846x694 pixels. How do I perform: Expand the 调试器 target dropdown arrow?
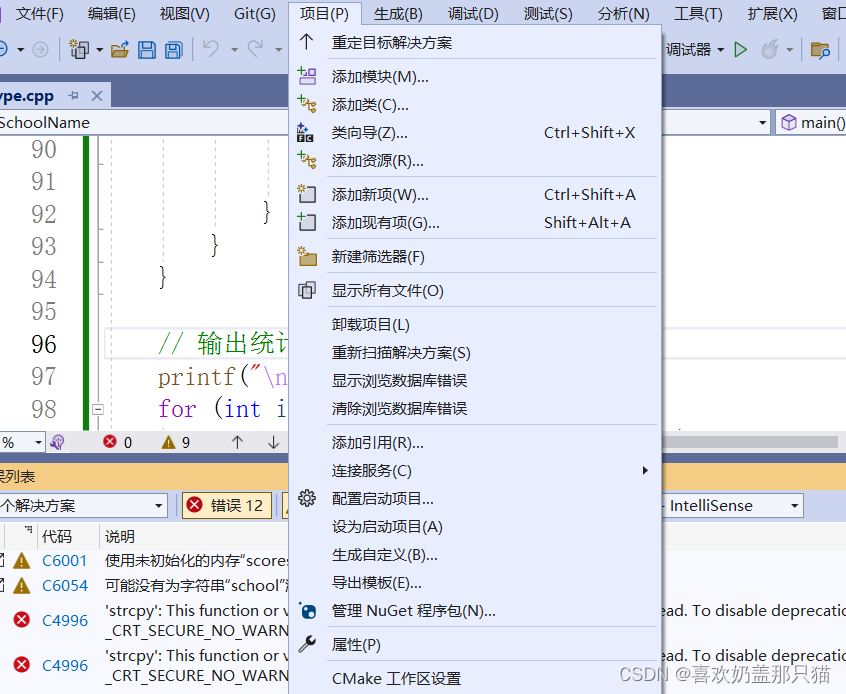721,50
